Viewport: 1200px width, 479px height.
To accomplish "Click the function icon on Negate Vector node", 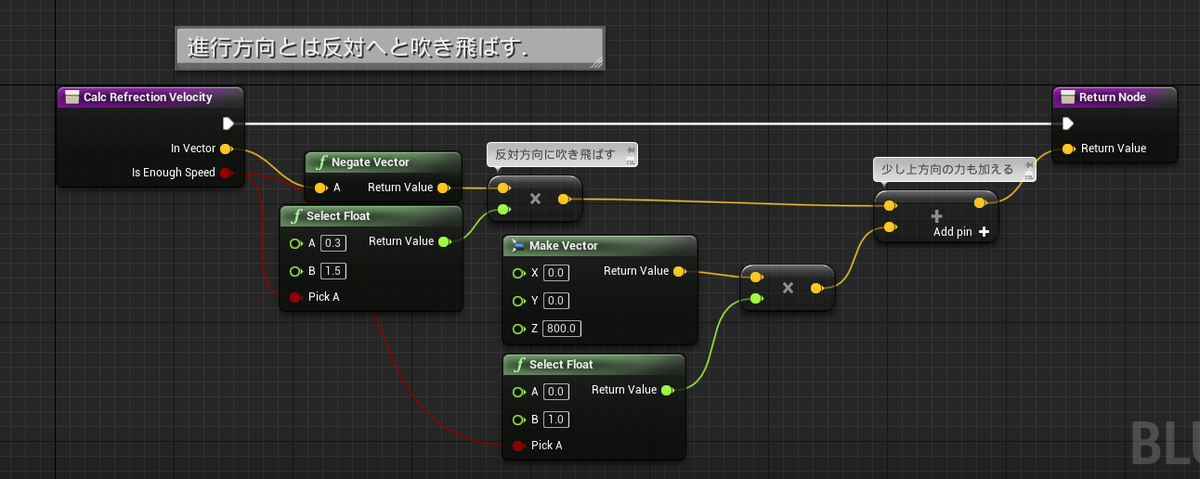I will point(321,162).
